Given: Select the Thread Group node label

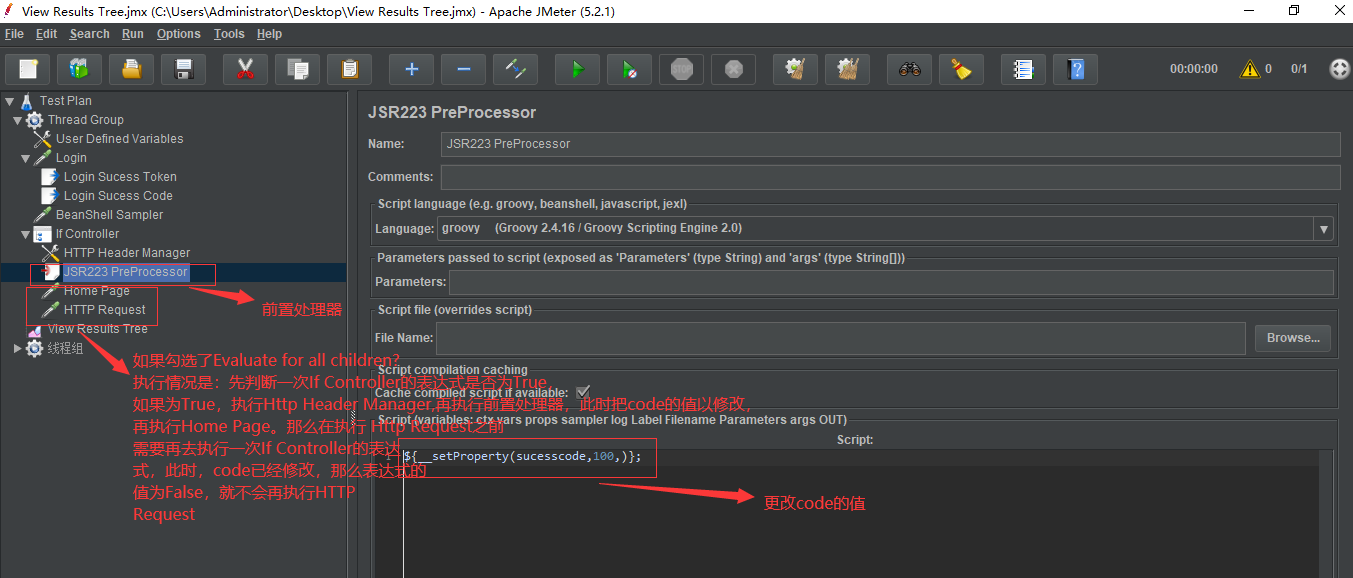Looking at the screenshot, I should [x=86, y=120].
